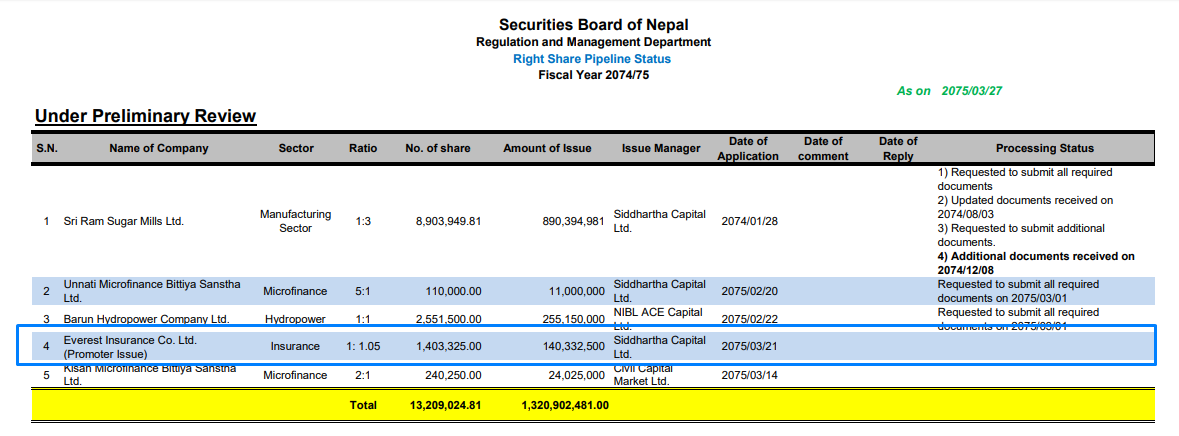Click the Kisan Microfinance Bittiya Sanstha entry
The width and height of the screenshot is (1179, 436).
point(152,375)
